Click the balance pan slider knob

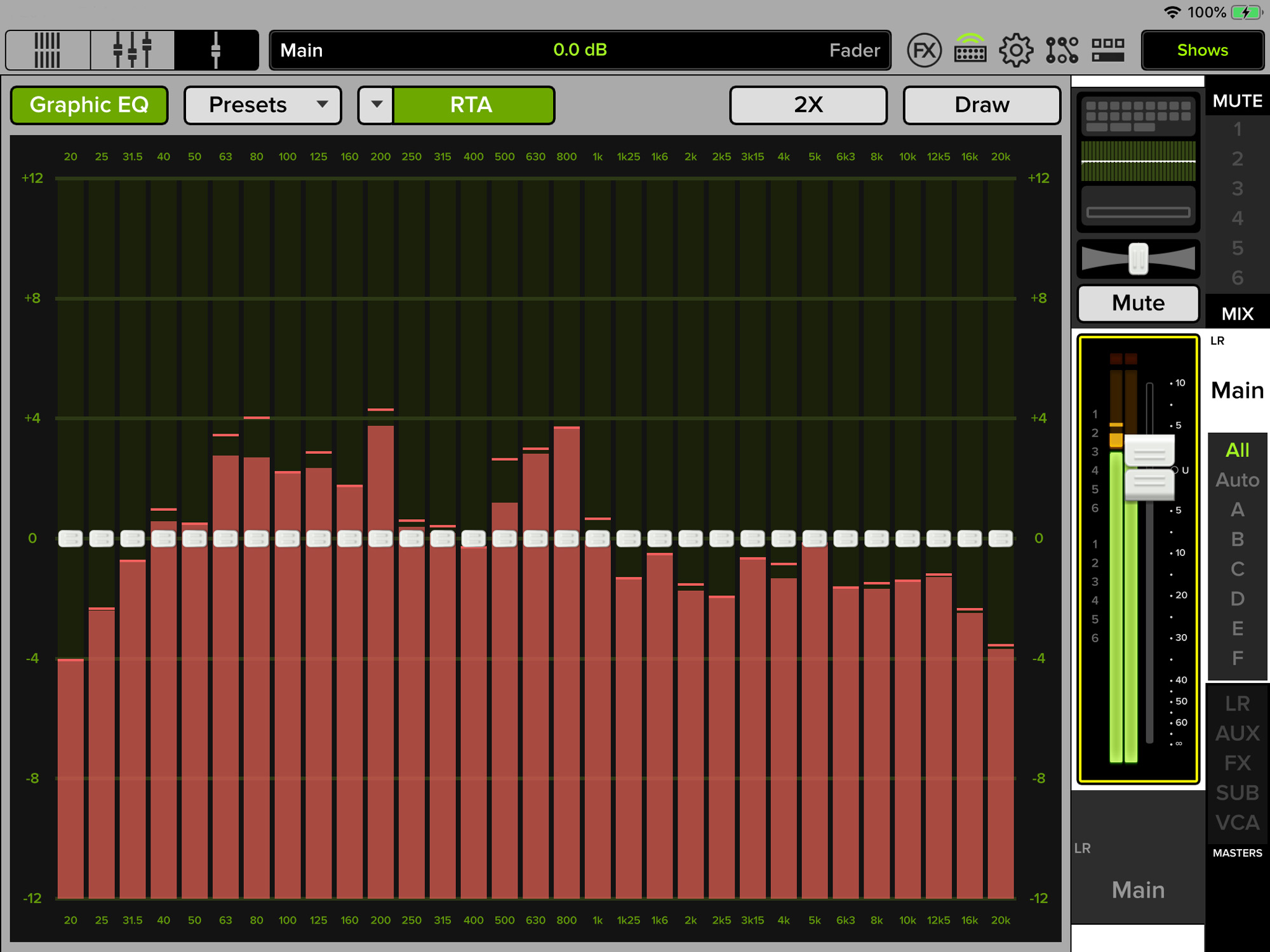(x=1139, y=259)
